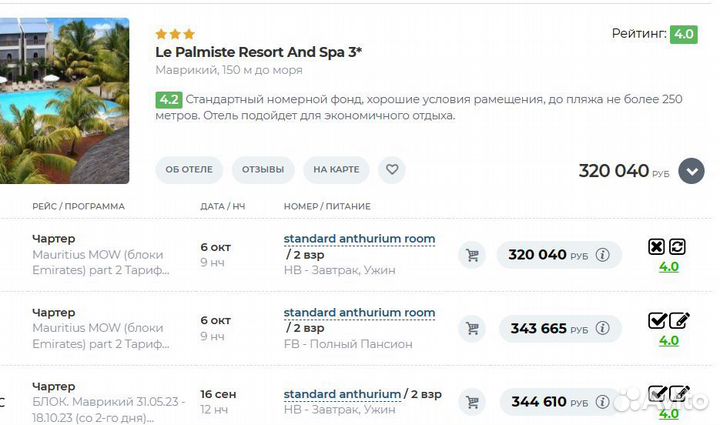Show price info for 320 040 руб row
The width and height of the screenshot is (720, 425).
point(603,255)
